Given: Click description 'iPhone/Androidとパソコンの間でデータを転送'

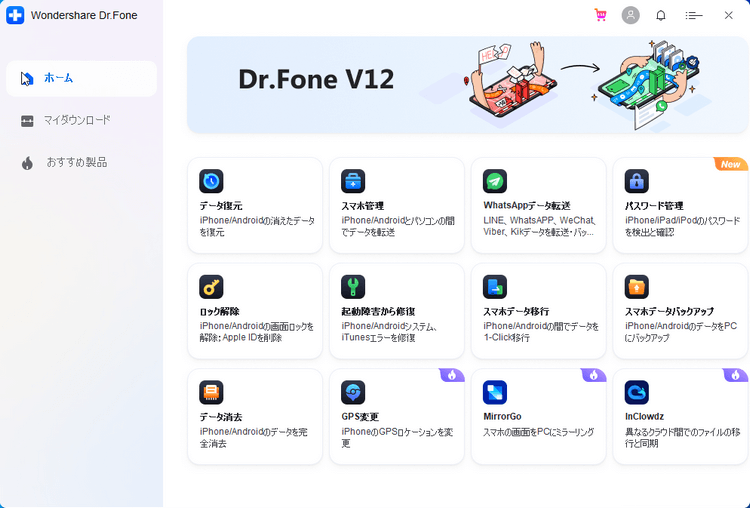Looking at the screenshot, I should point(397,226).
